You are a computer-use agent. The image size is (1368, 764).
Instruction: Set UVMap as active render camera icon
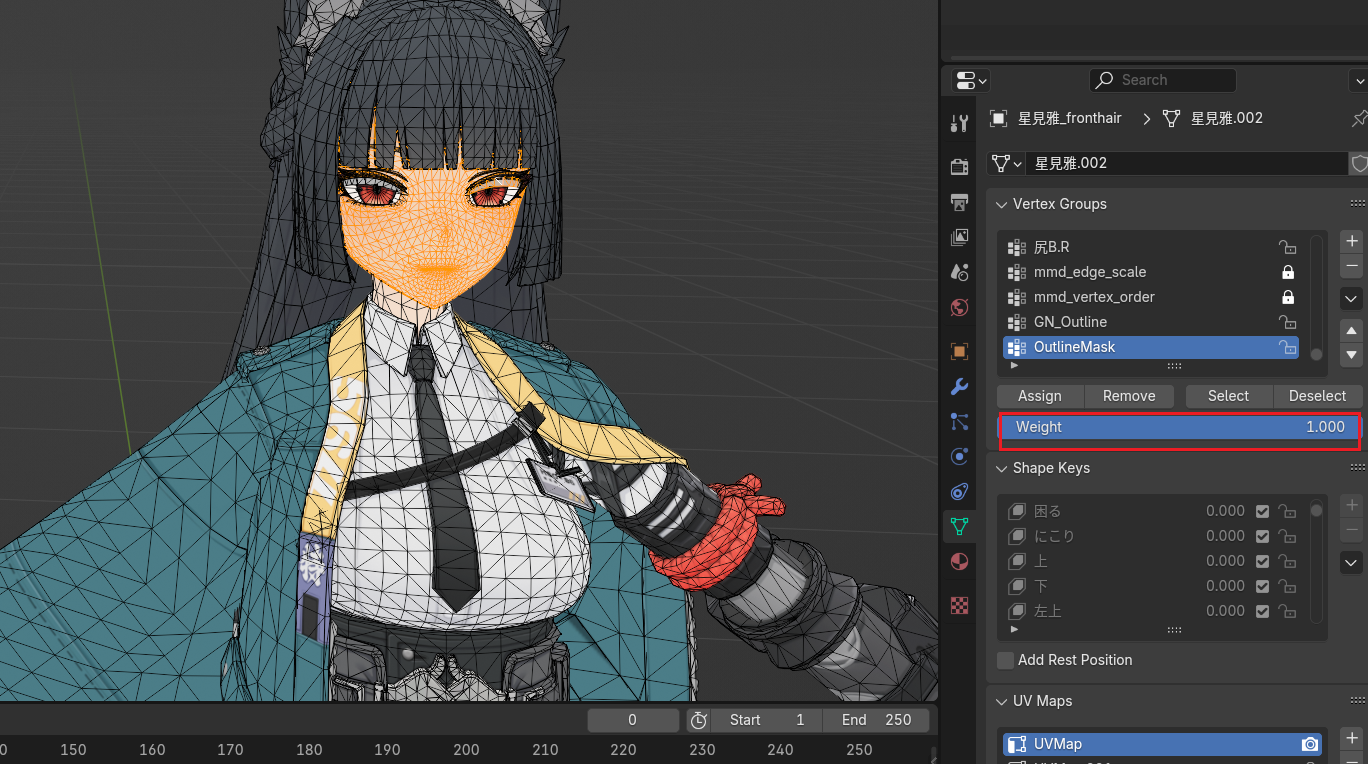pos(1309,744)
